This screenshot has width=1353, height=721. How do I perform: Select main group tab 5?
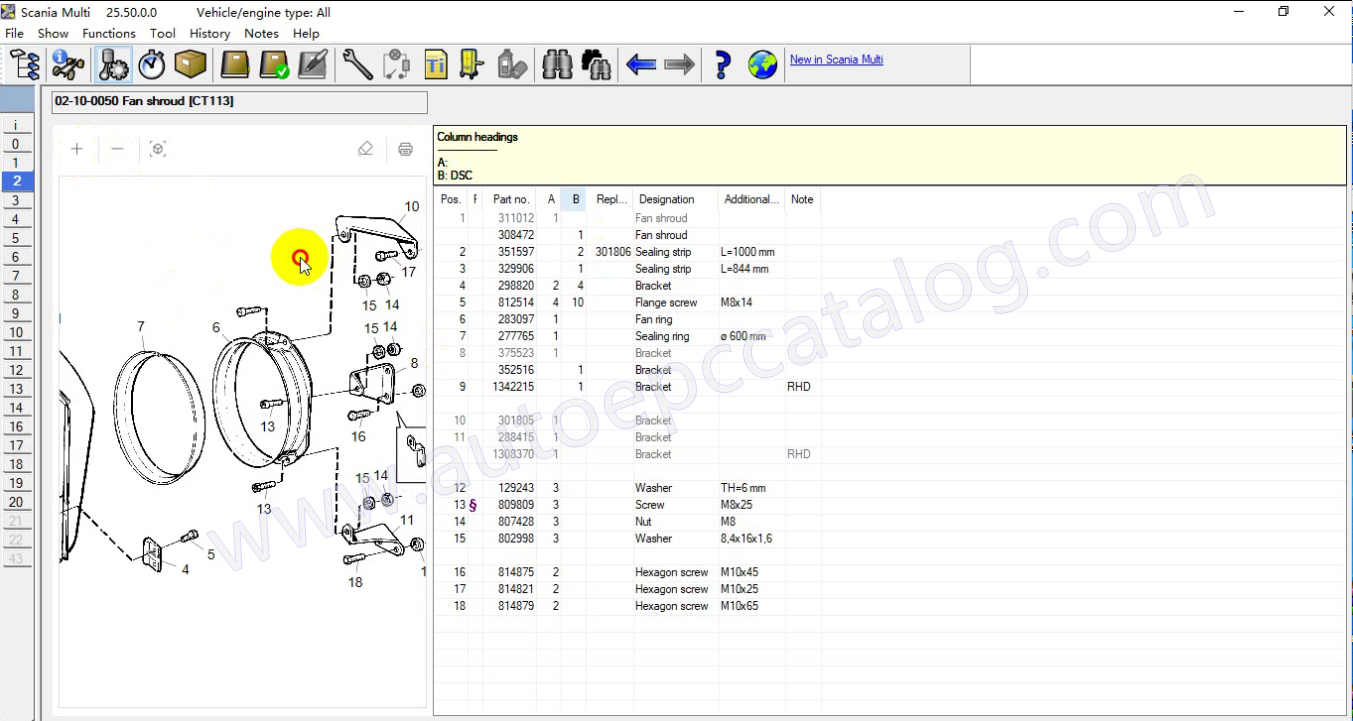coord(16,238)
